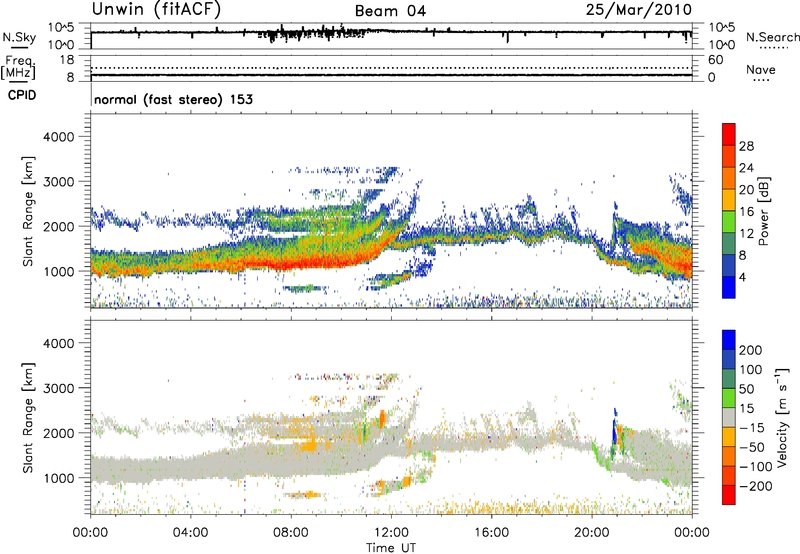800x554 pixels.
Task: Click the '12:00' time tick label
Action: pos(391,533)
